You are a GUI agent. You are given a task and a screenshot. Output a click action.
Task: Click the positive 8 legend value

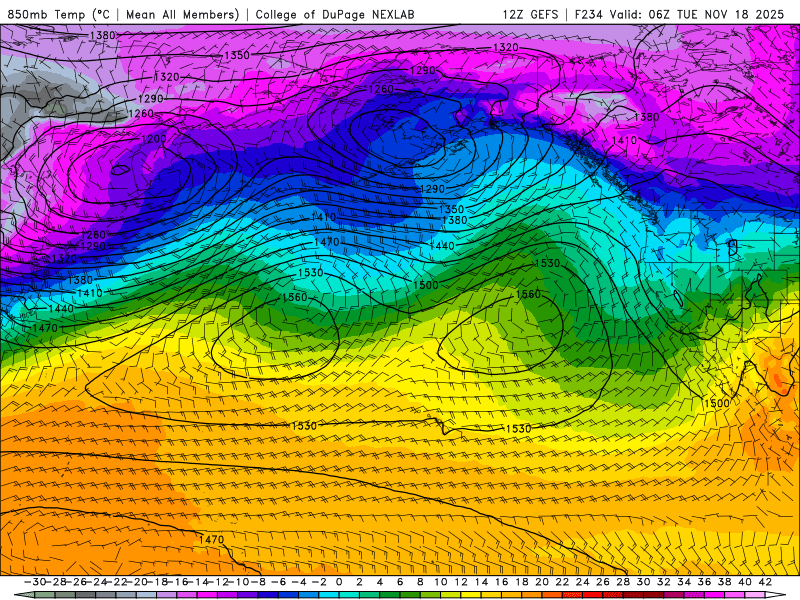(420, 582)
